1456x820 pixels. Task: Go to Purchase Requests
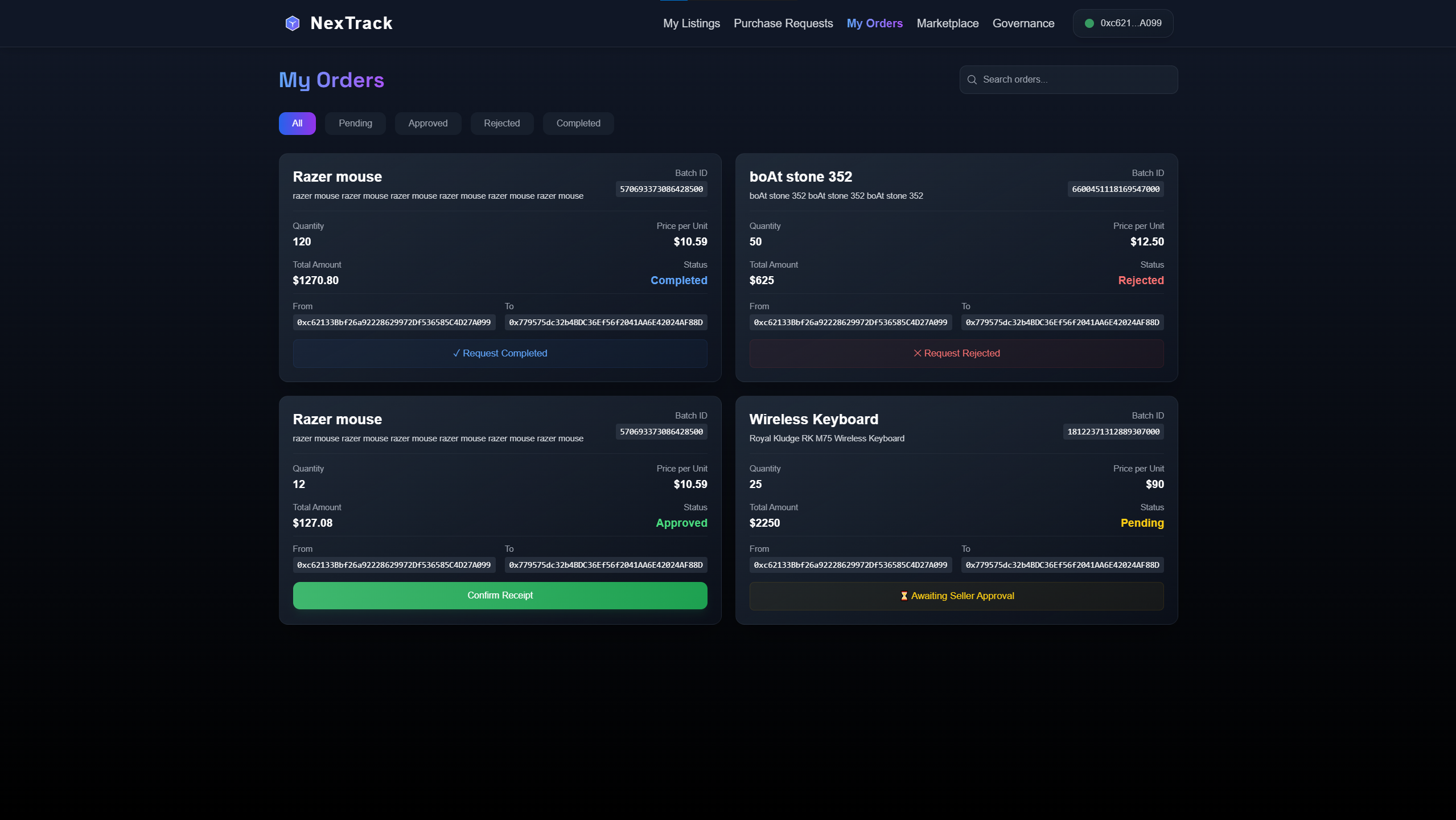tap(783, 23)
